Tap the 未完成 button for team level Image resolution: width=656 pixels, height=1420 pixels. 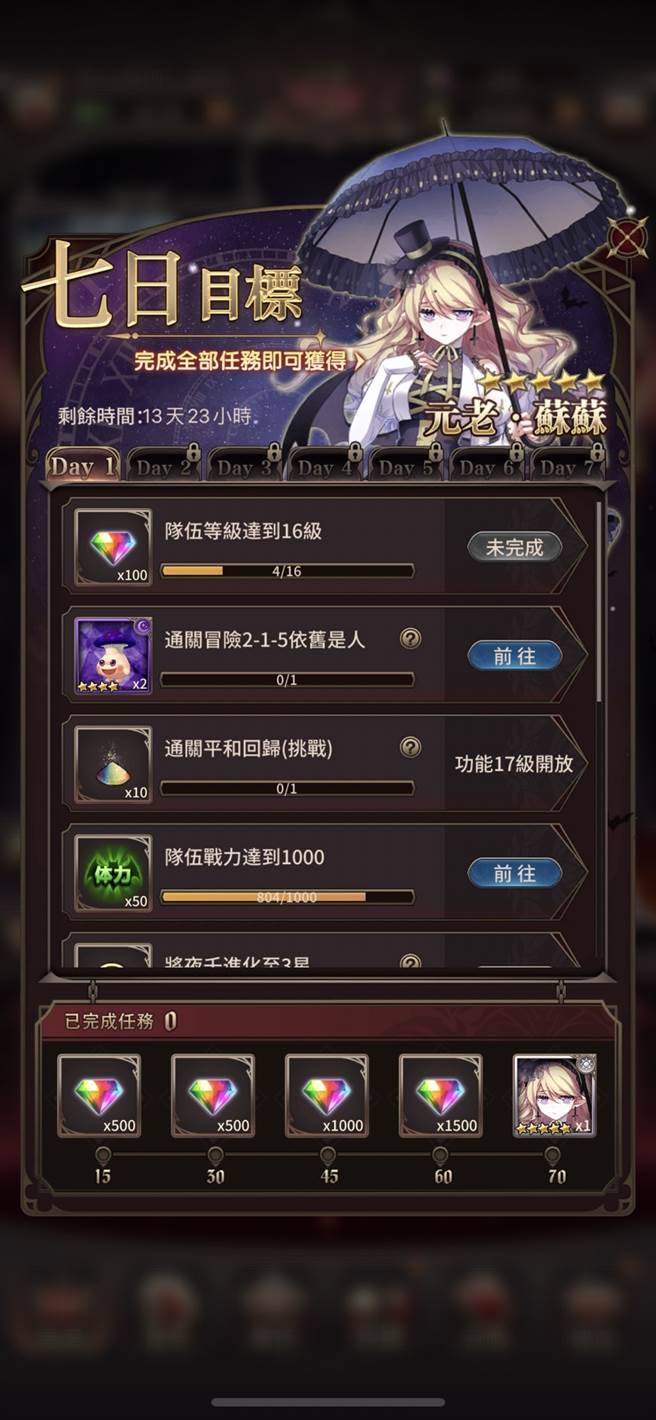[515, 547]
